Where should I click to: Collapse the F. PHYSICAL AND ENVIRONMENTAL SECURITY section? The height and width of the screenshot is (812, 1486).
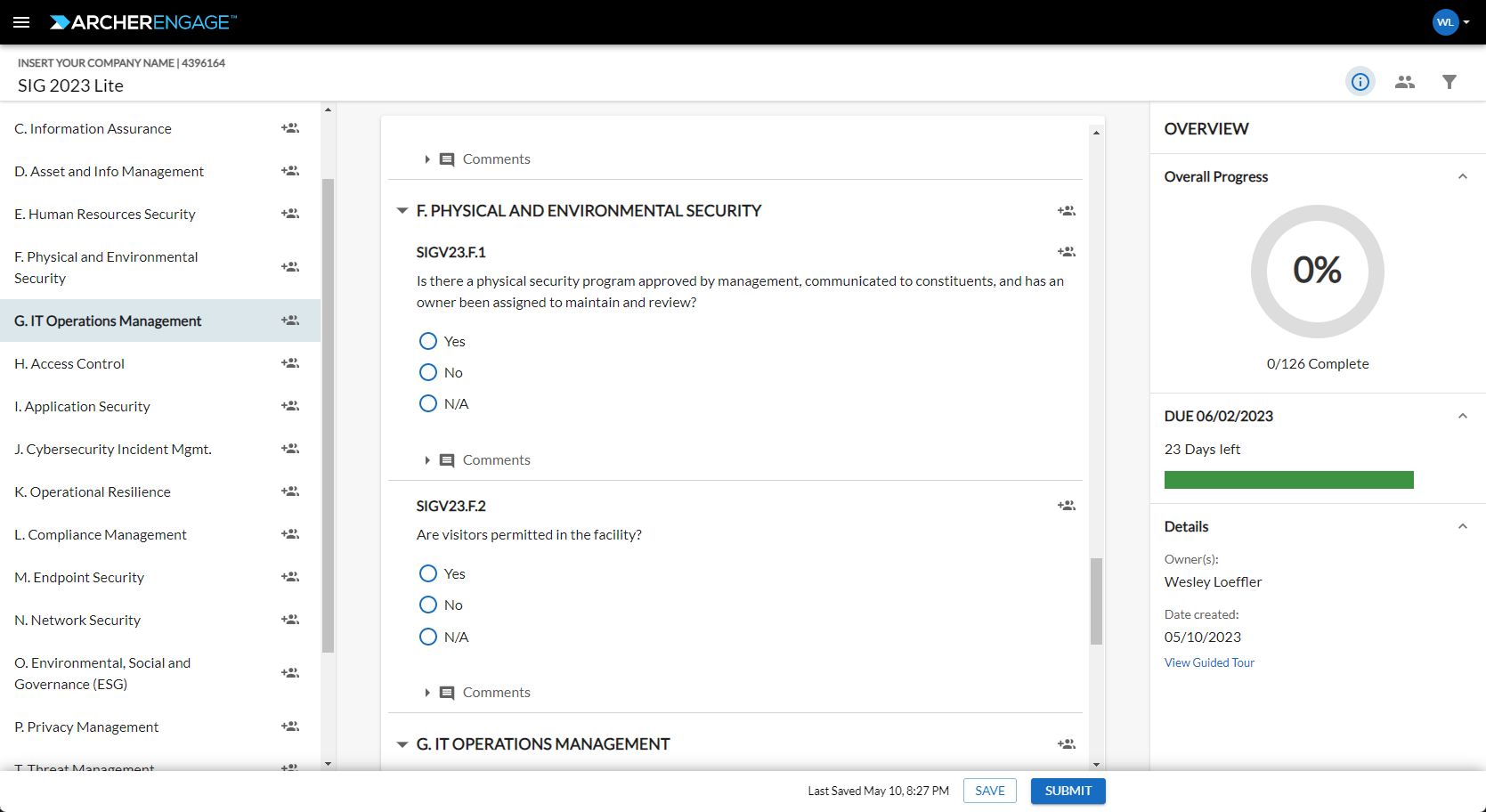click(x=402, y=210)
